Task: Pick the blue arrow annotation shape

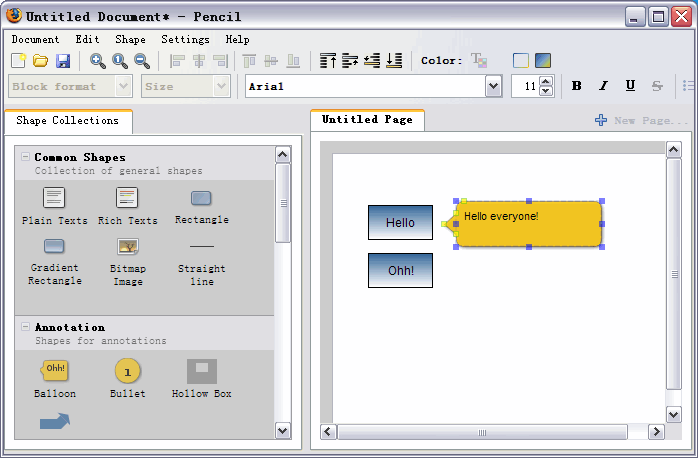Action: [55, 421]
